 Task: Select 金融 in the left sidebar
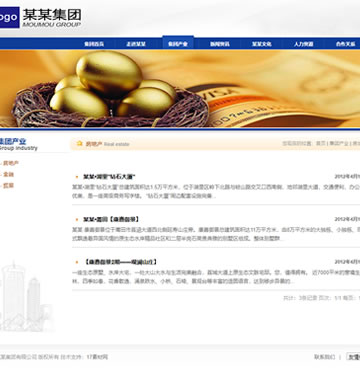[9, 174]
